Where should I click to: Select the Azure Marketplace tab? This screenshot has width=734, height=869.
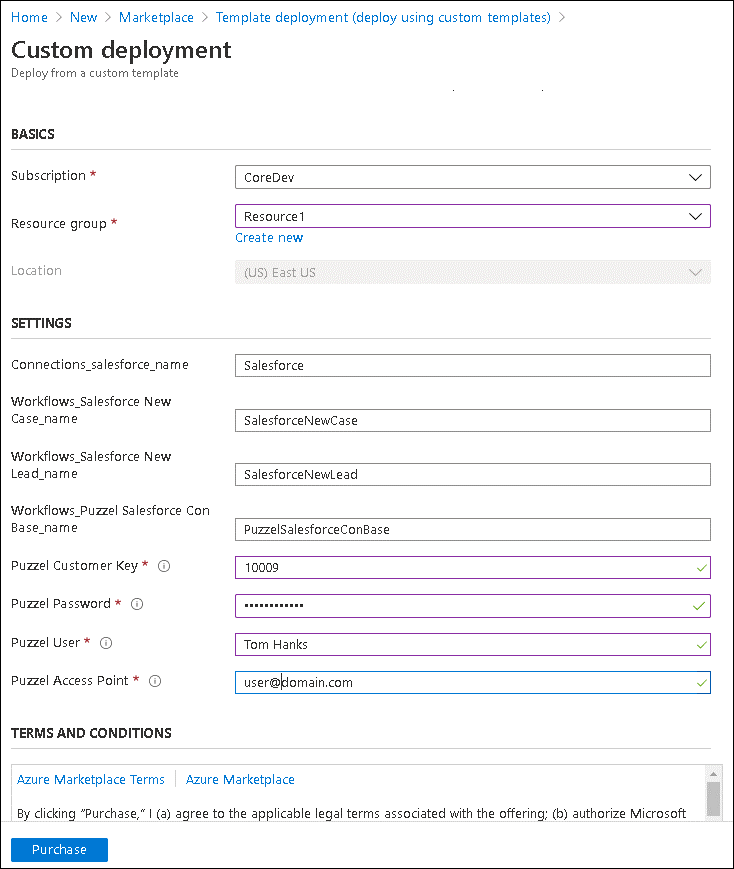click(240, 779)
